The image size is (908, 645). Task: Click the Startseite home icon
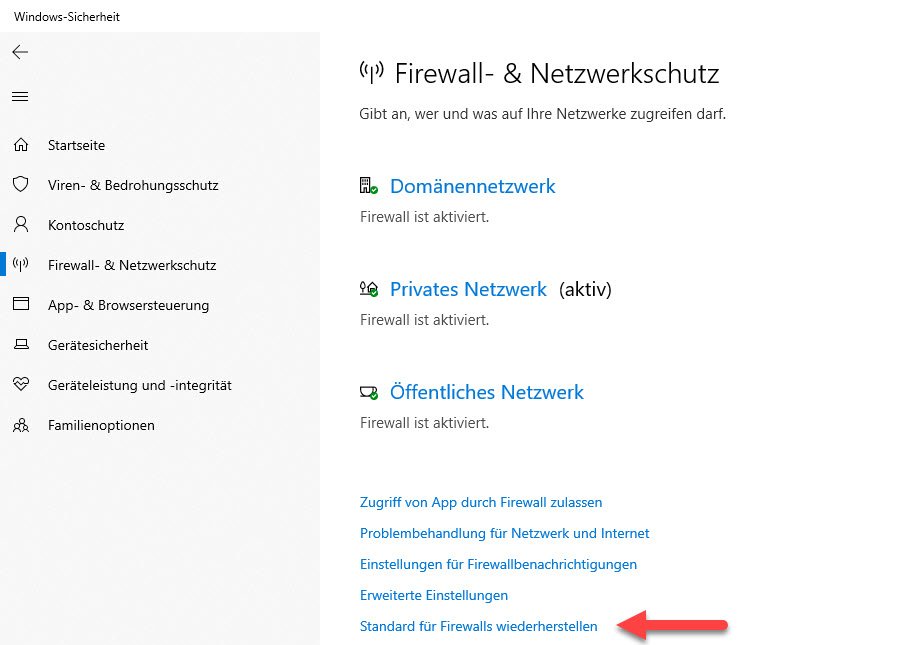tap(20, 145)
